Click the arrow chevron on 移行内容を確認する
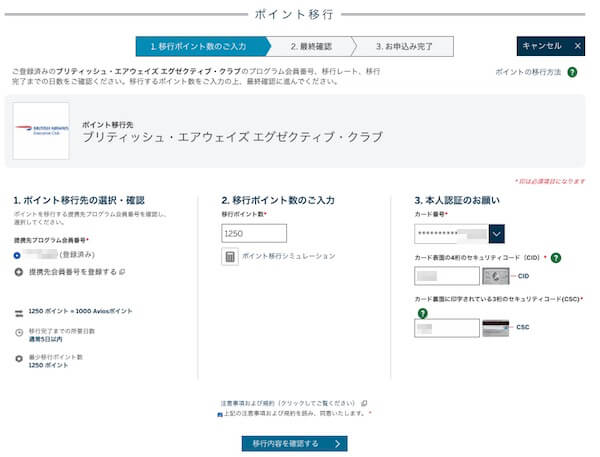 click(338, 444)
